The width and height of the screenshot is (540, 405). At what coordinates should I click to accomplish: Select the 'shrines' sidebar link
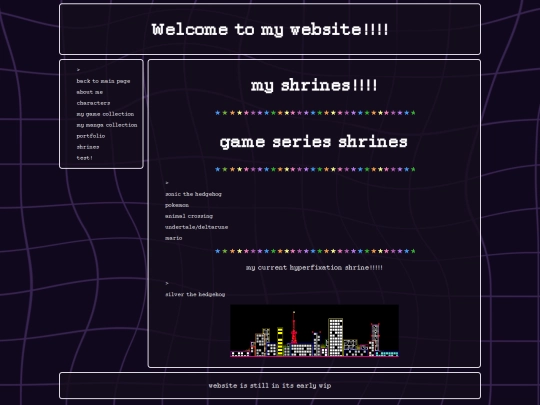coord(88,147)
